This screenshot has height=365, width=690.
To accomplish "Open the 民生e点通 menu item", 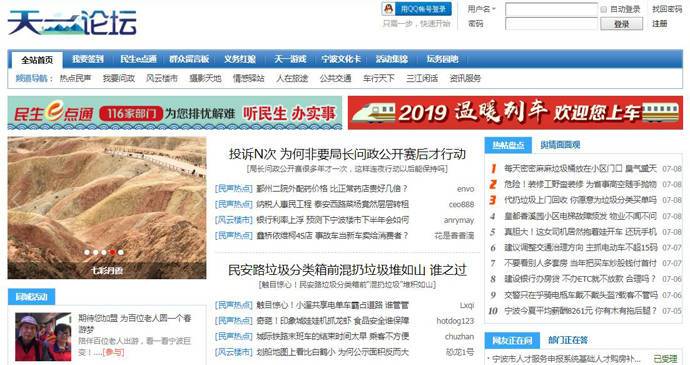I will coord(138,59).
